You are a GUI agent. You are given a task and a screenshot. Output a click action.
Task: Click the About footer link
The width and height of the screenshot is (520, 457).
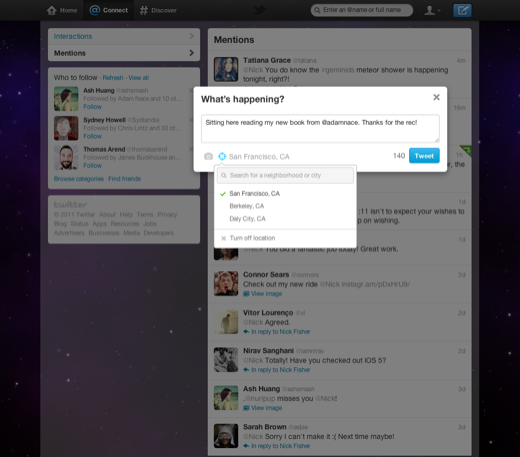(x=107, y=215)
